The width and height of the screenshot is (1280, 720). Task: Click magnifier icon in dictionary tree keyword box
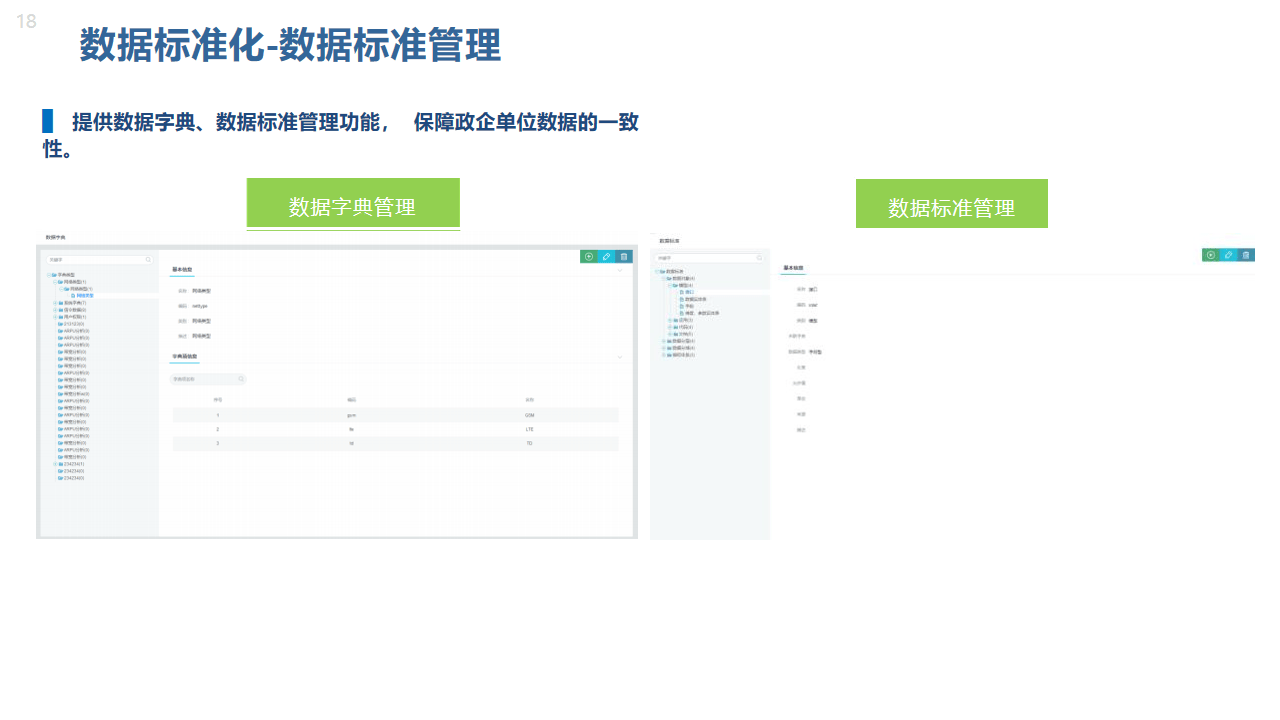tap(148, 260)
